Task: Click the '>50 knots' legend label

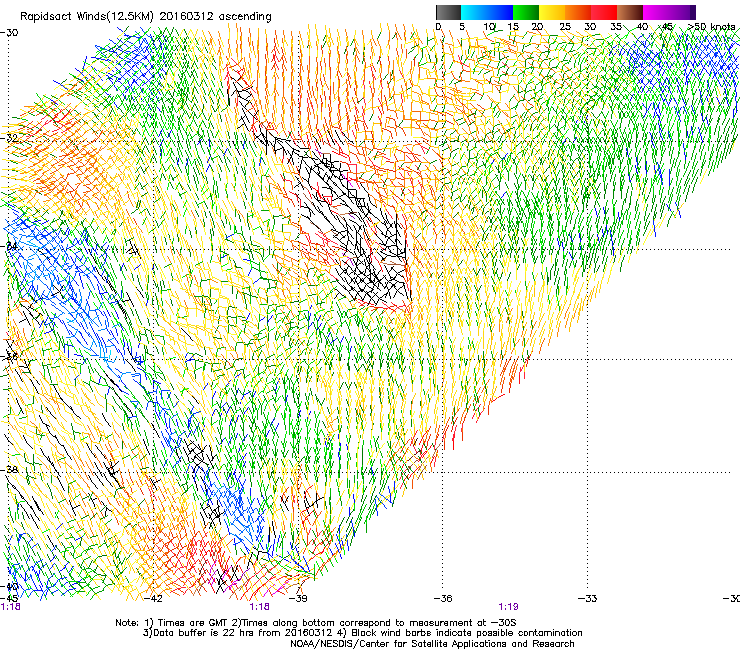Action: pyautogui.click(x=712, y=26)
